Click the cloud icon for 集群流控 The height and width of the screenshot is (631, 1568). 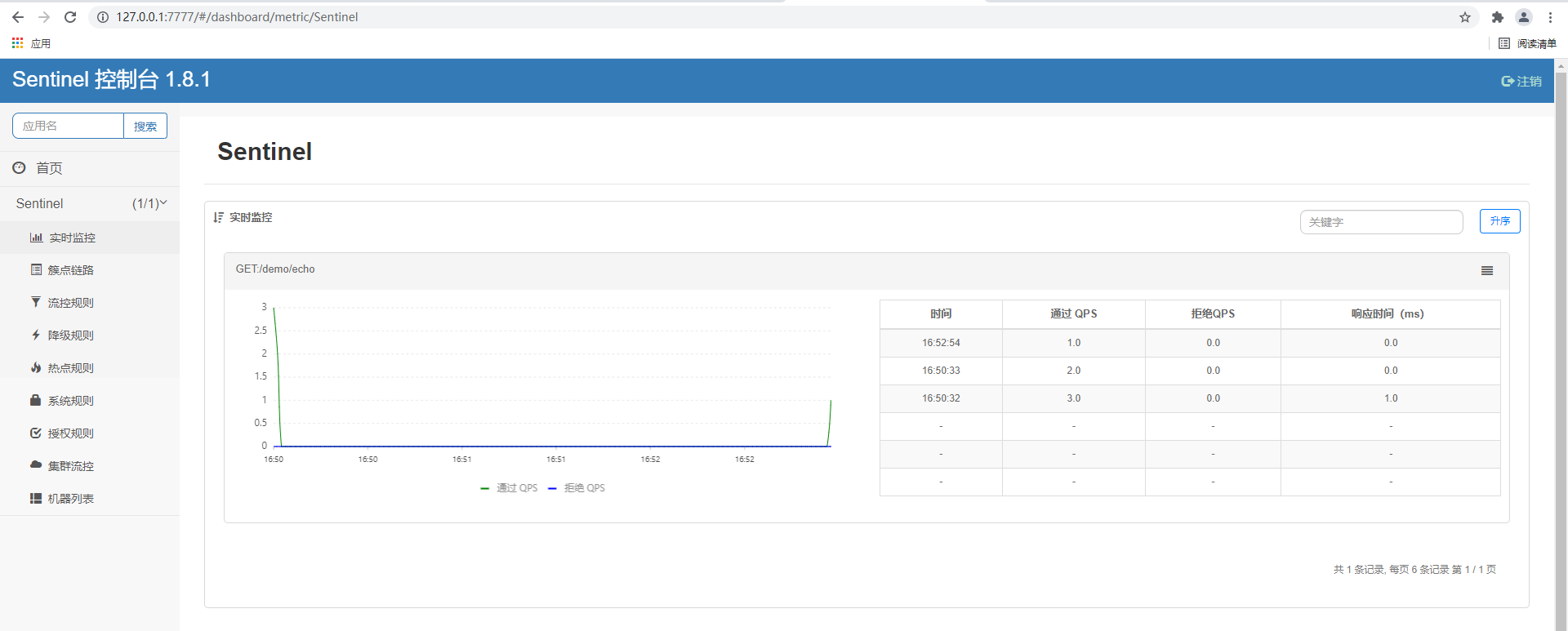(x=36, y=464)
